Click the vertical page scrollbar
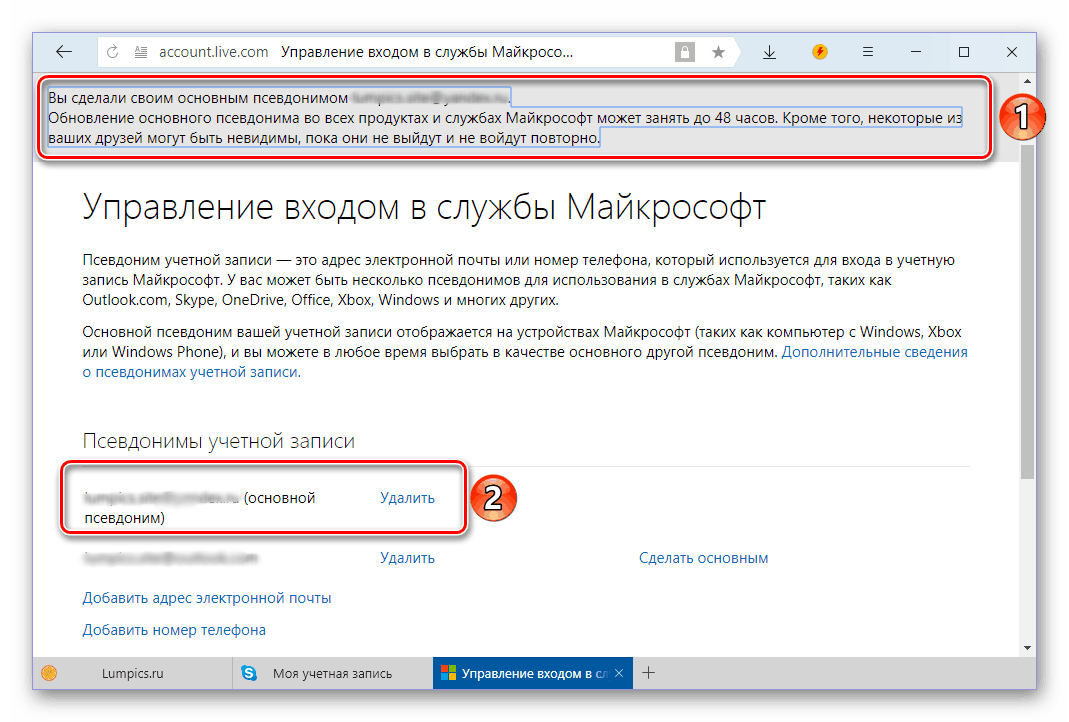 pyautogui.click(x=1027, y=300)
